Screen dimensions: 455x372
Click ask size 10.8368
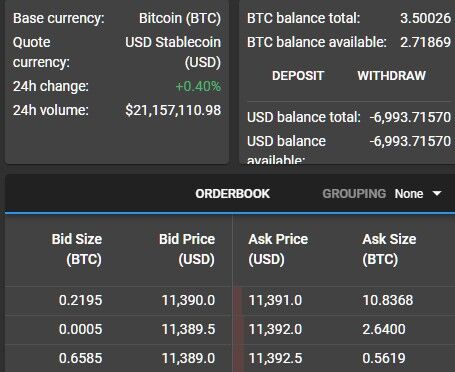pos(388,300)
